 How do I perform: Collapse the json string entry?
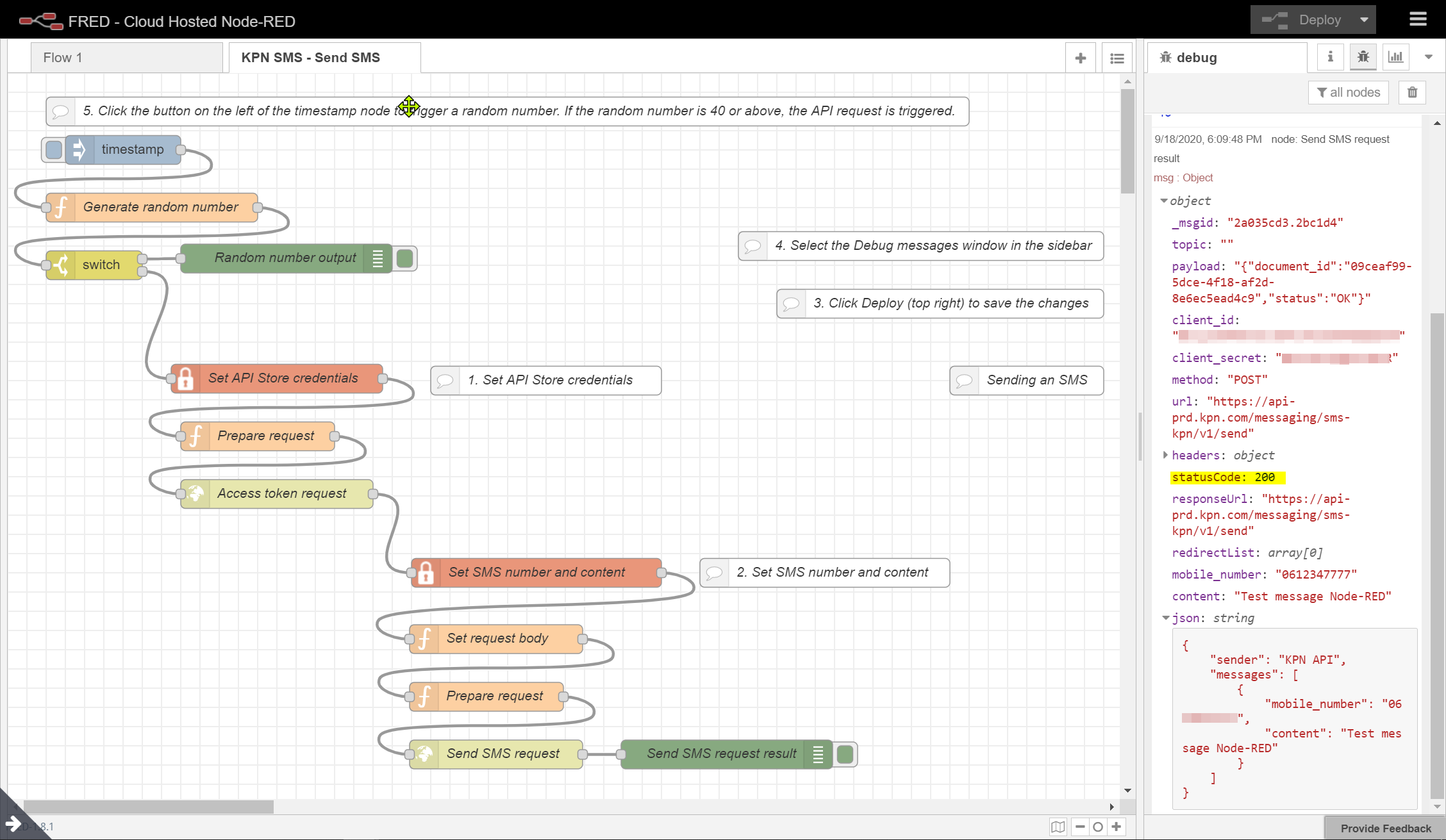click(x=1166, y=618)
